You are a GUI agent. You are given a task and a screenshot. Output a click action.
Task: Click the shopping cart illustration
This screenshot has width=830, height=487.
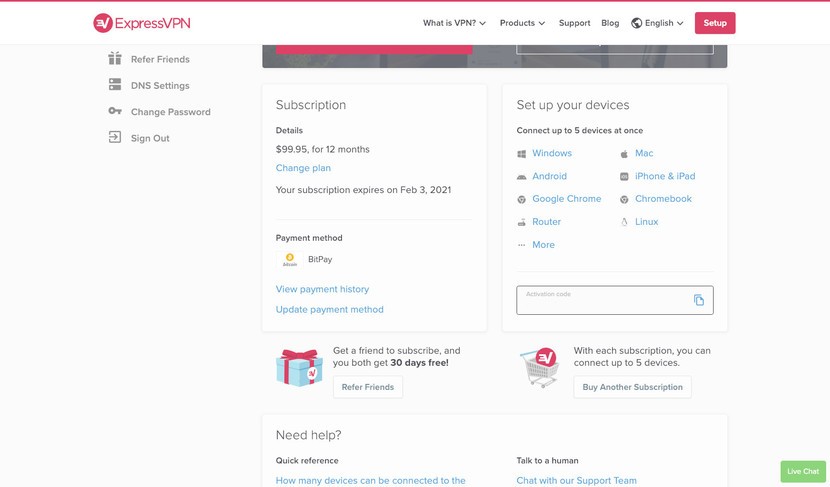pyautogui.click(x=539, y=367)
